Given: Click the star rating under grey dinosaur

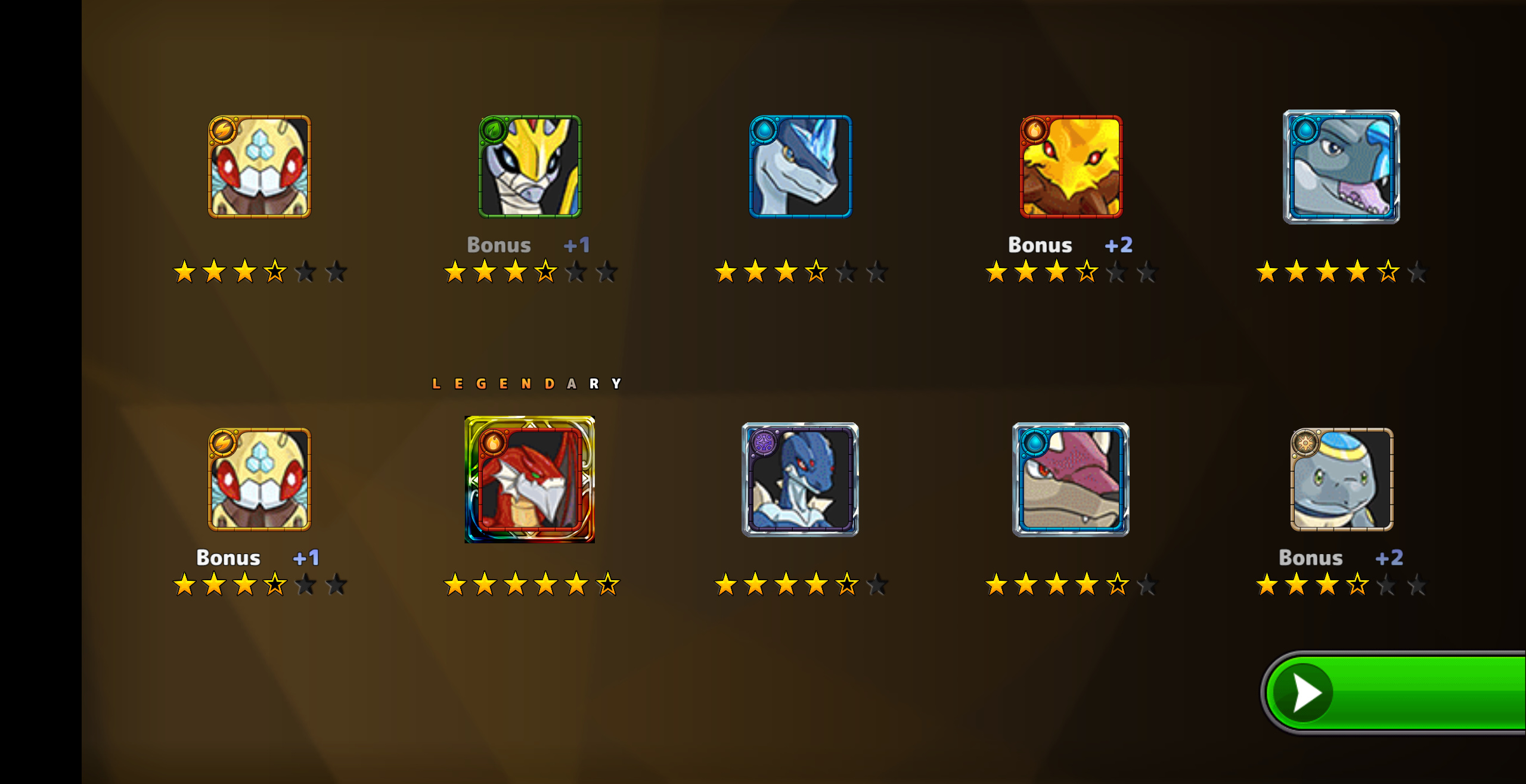Looking at the screenshot, I should point(1341,272).
